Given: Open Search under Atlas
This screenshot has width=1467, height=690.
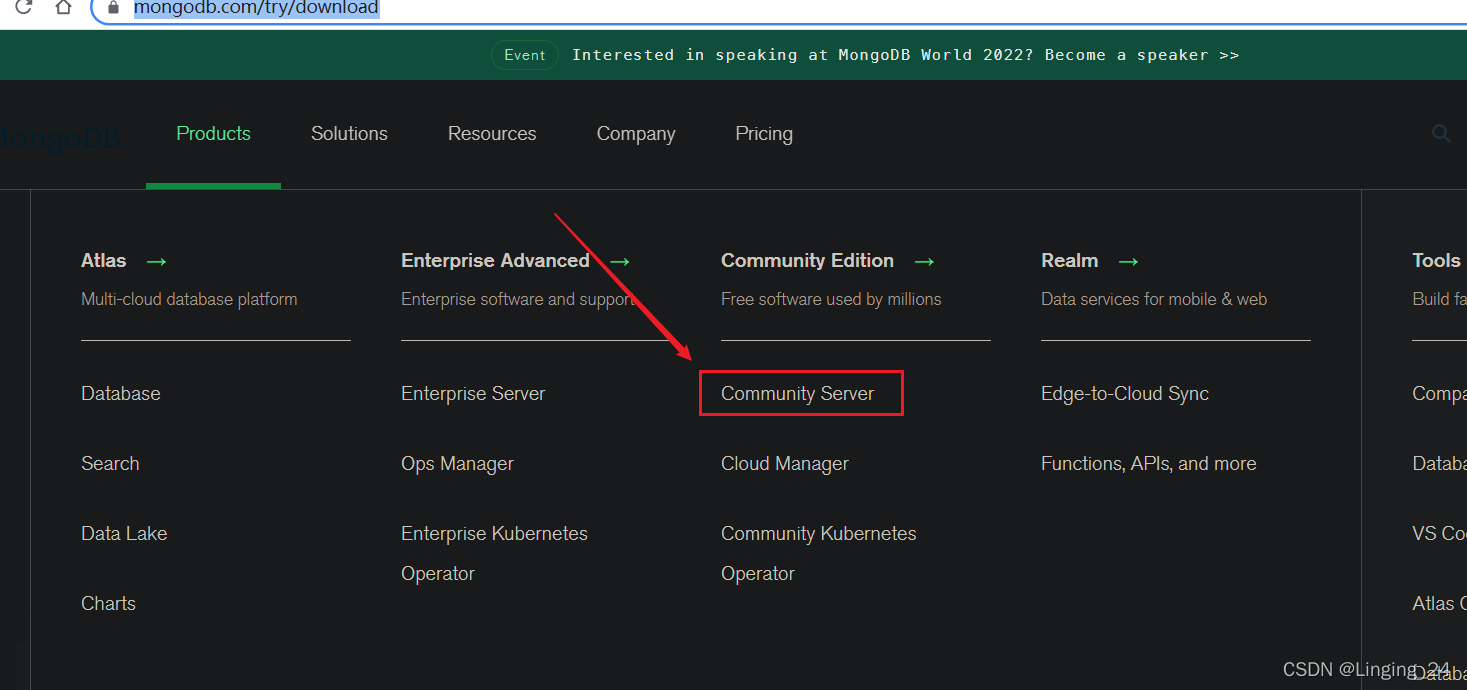Looking at the screenshot, I should [x=110, y=463].
